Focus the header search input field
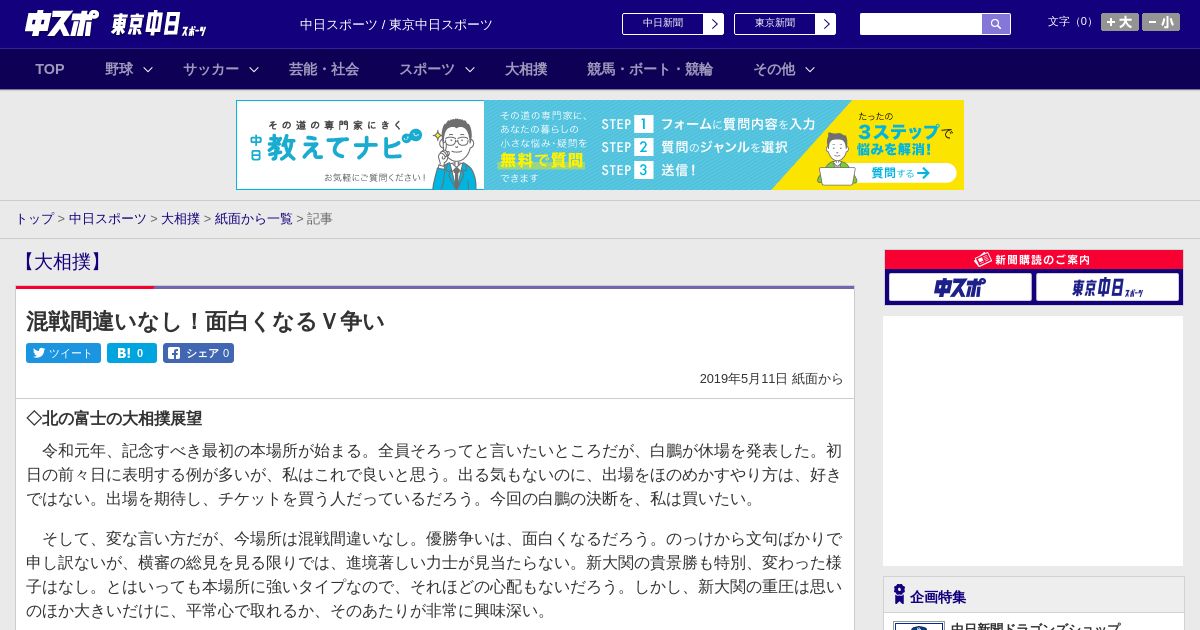The image size is (1200, 630). coord(921,24)
